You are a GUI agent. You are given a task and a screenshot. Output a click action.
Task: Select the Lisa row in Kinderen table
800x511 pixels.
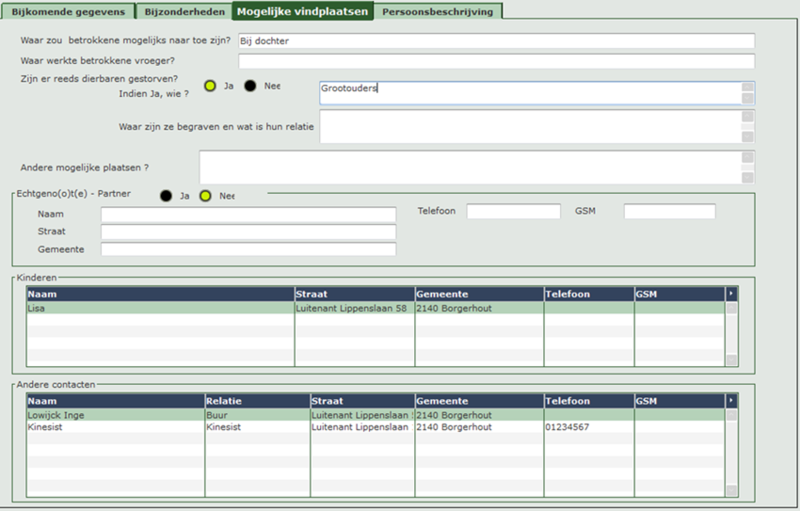[x=160, y=309]
